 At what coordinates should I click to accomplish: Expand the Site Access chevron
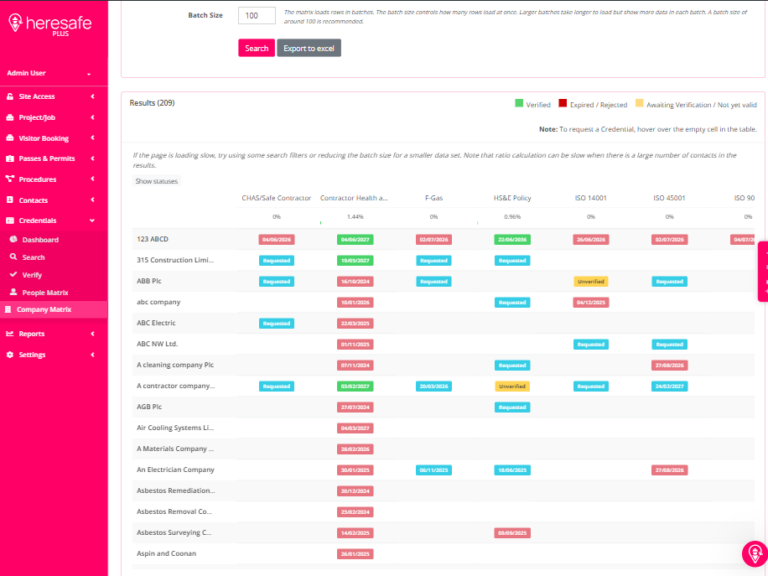click(93, 96)
